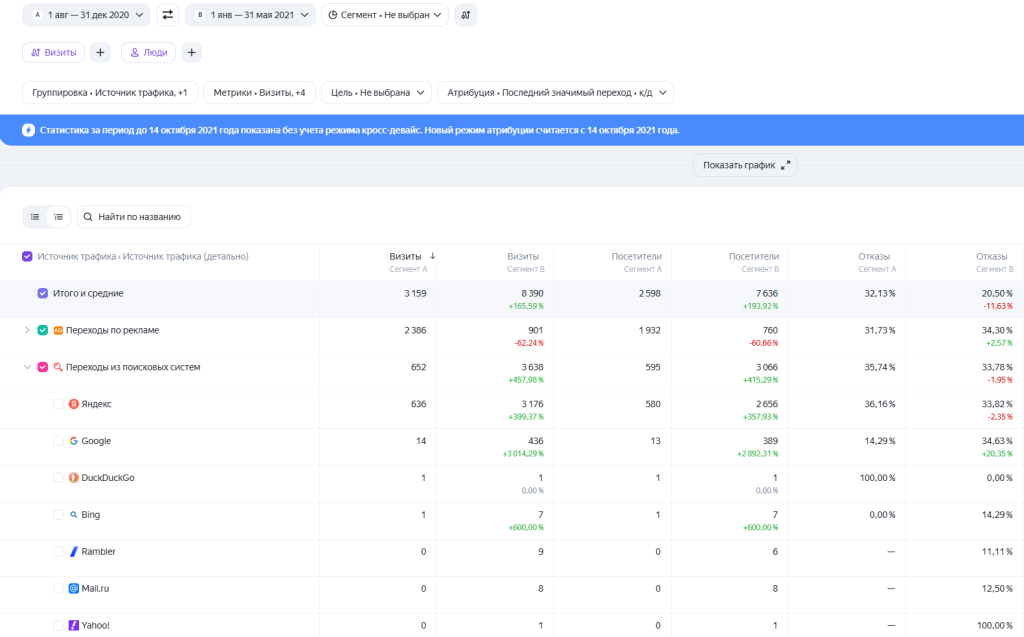The height and width of the screenshot is (637, 1024).
Task: Click the DuckDuckGo logo icon
Action: point(74,478)
